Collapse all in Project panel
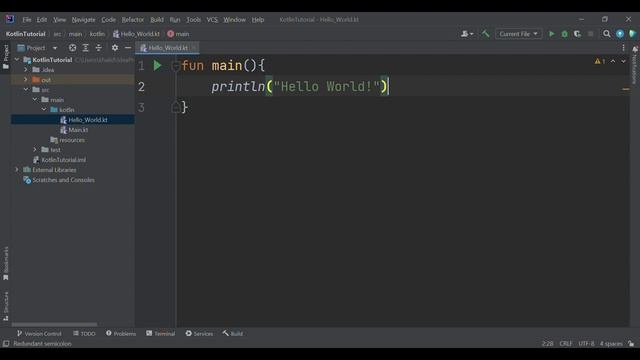The height and width of the screenshot is (360, 640). [x=98, y=48]
